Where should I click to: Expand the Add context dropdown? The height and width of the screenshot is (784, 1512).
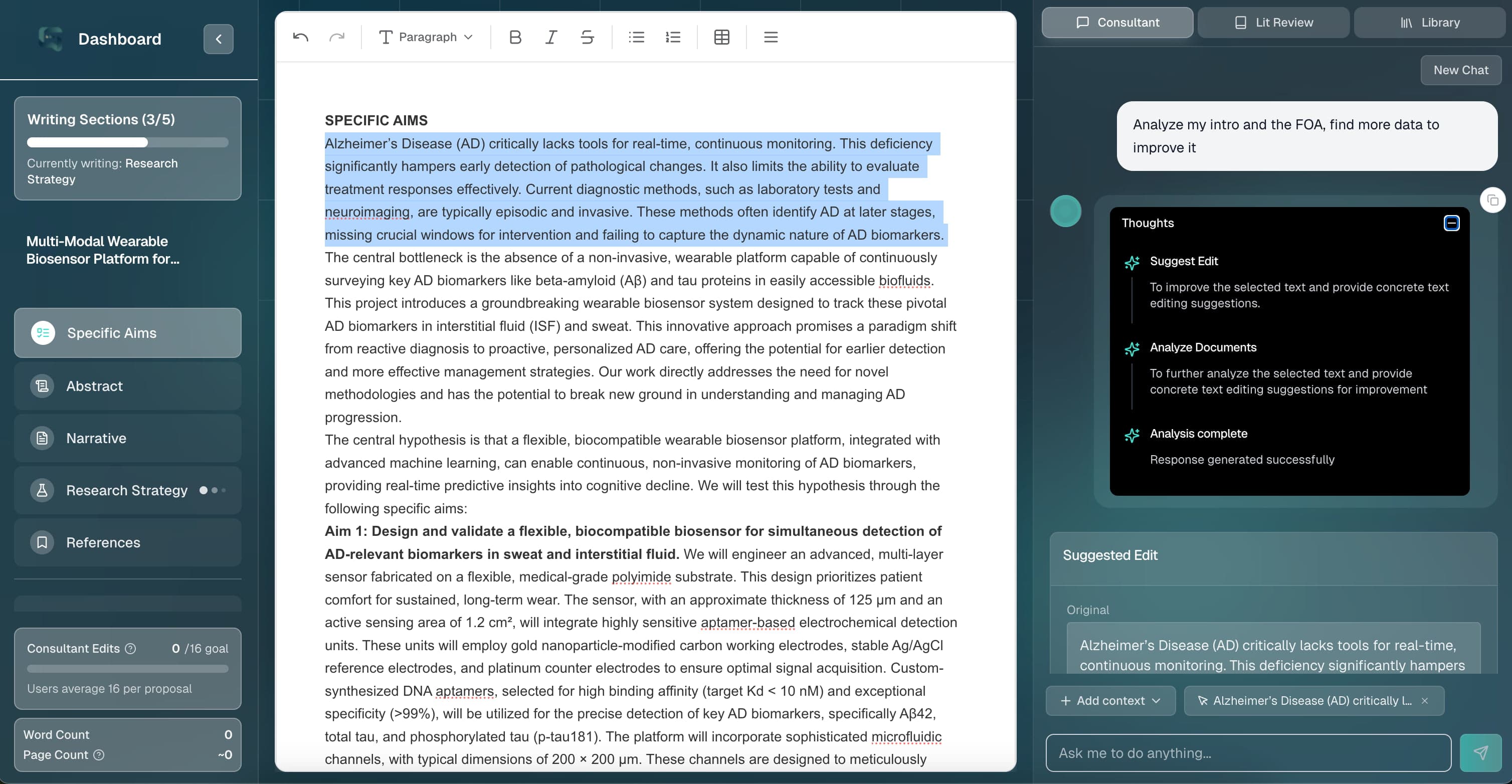click(x=1110, y=701)
